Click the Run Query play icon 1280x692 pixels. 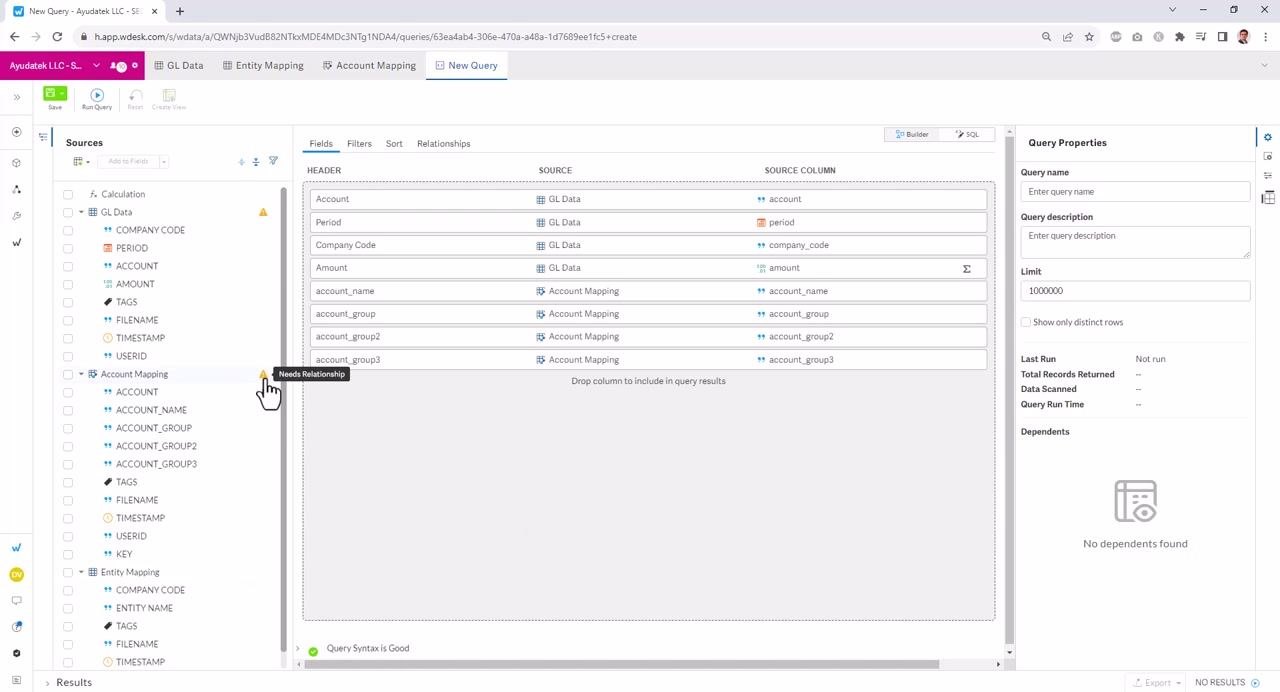tap(97, 95)
